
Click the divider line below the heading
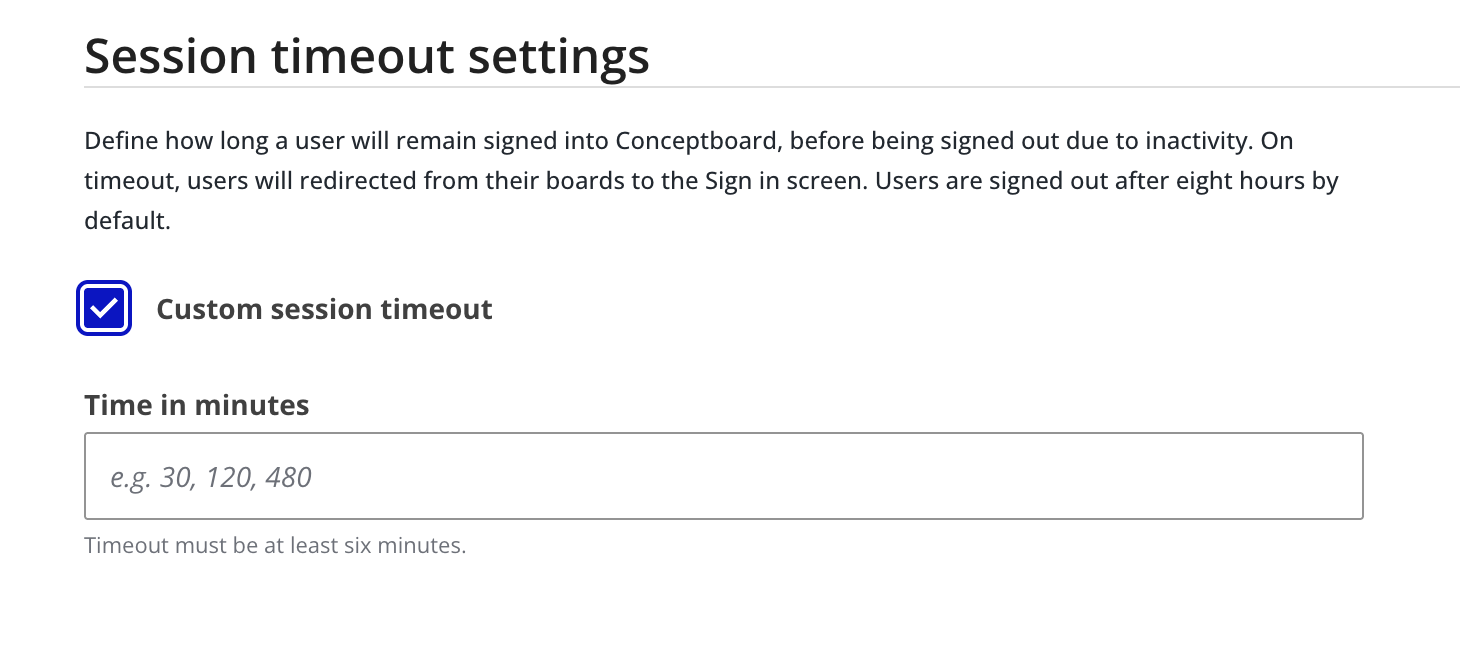[771, 88]
